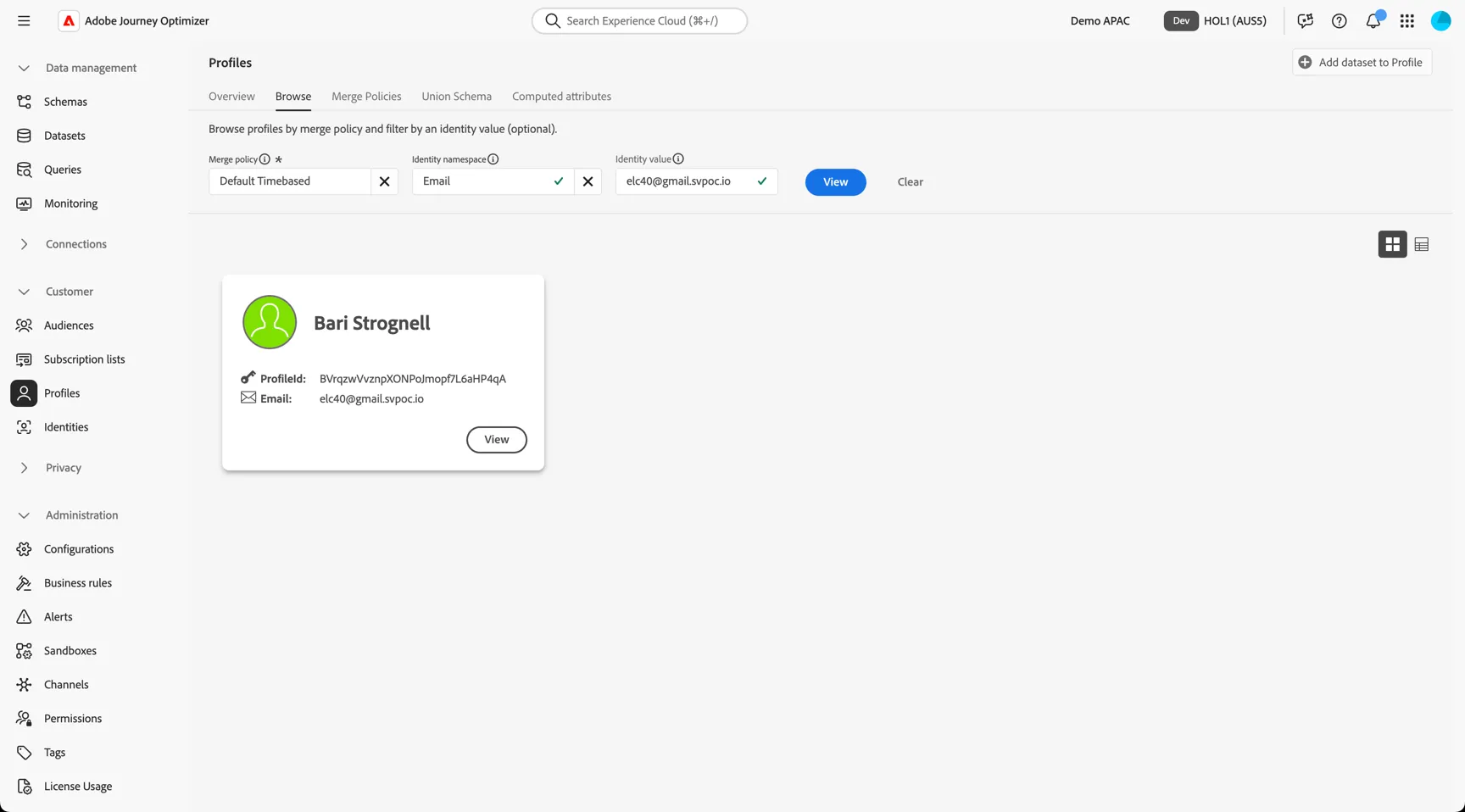
Task: Switch to table list view
Action: tap(1422, 244)
